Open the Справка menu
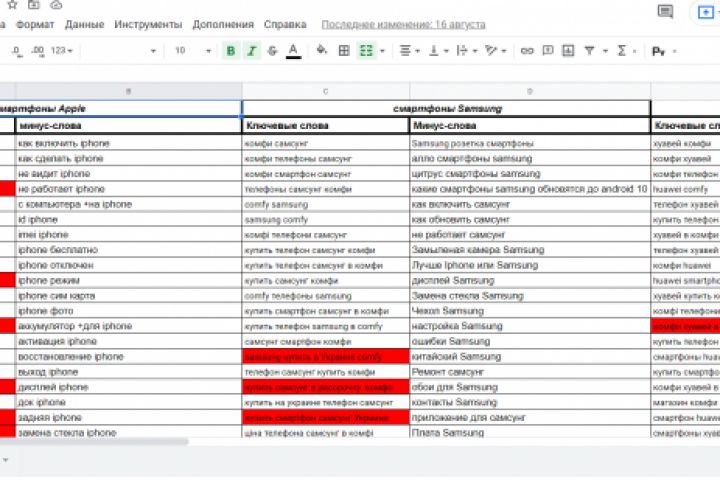The width and height of the screenshot is (720, 480). click(x=285, y=24)
